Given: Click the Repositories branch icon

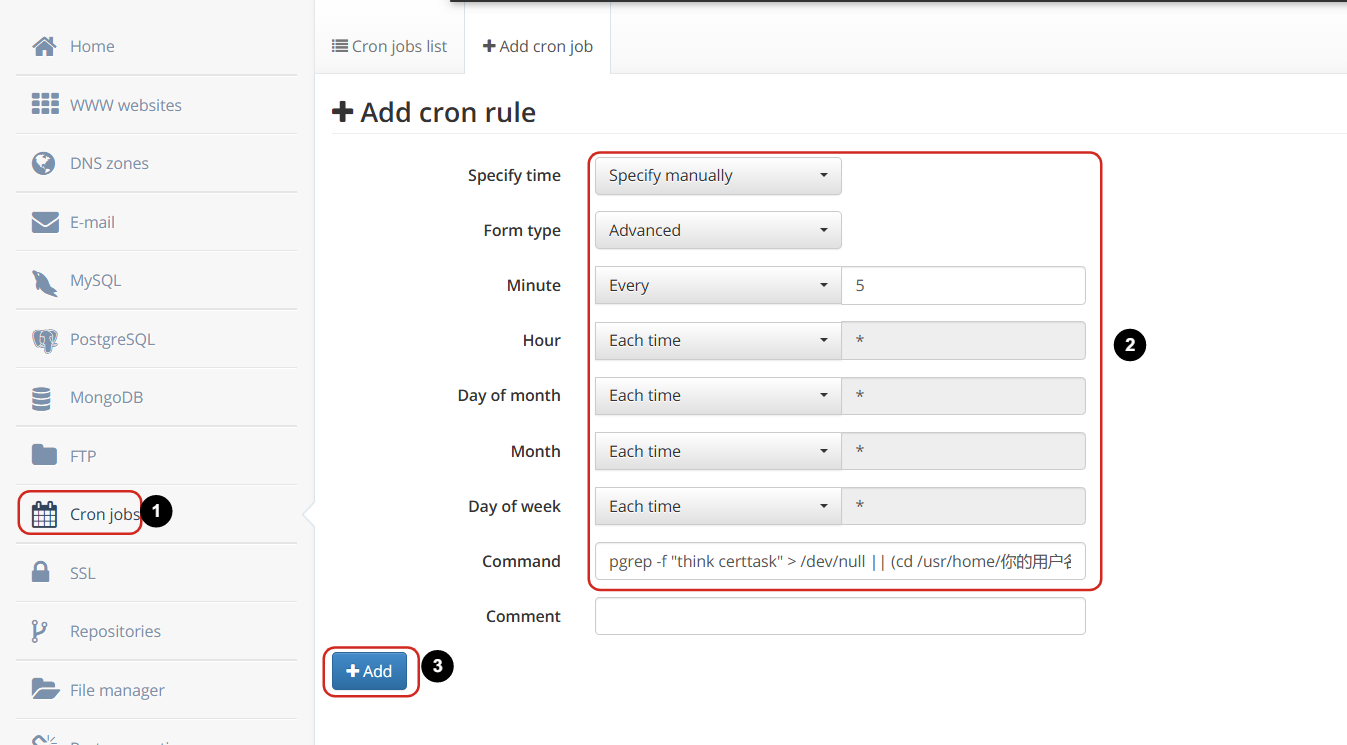Looking at the screenshot, I should coord(40,631).
